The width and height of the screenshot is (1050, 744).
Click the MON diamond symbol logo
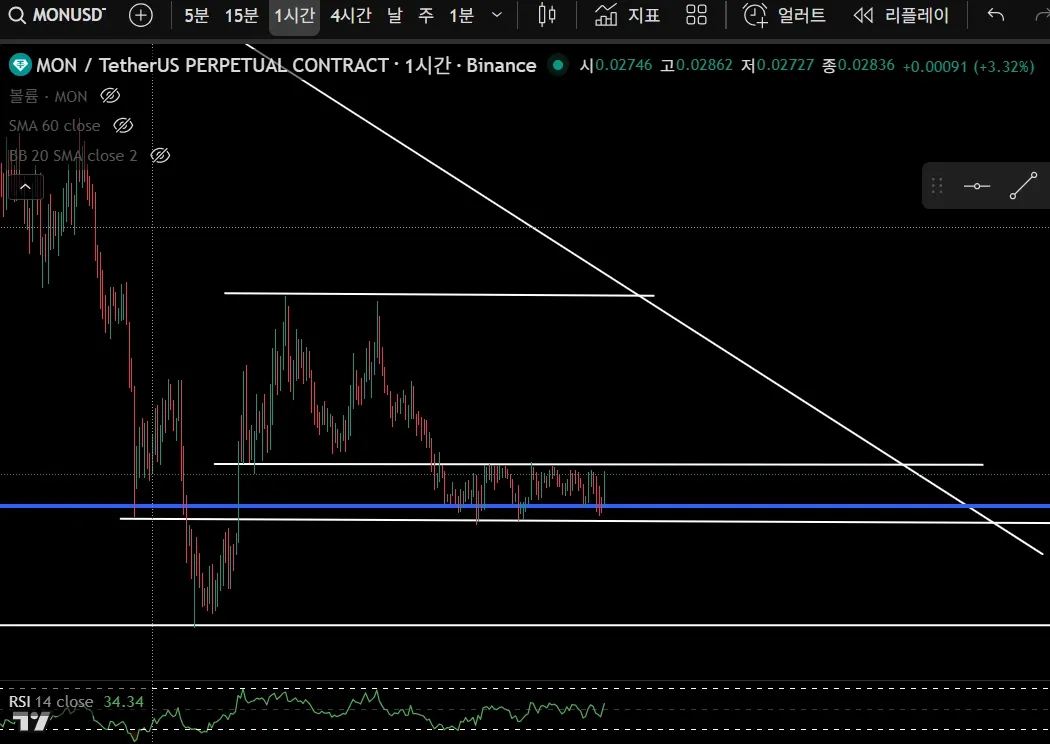pos(20,65)
